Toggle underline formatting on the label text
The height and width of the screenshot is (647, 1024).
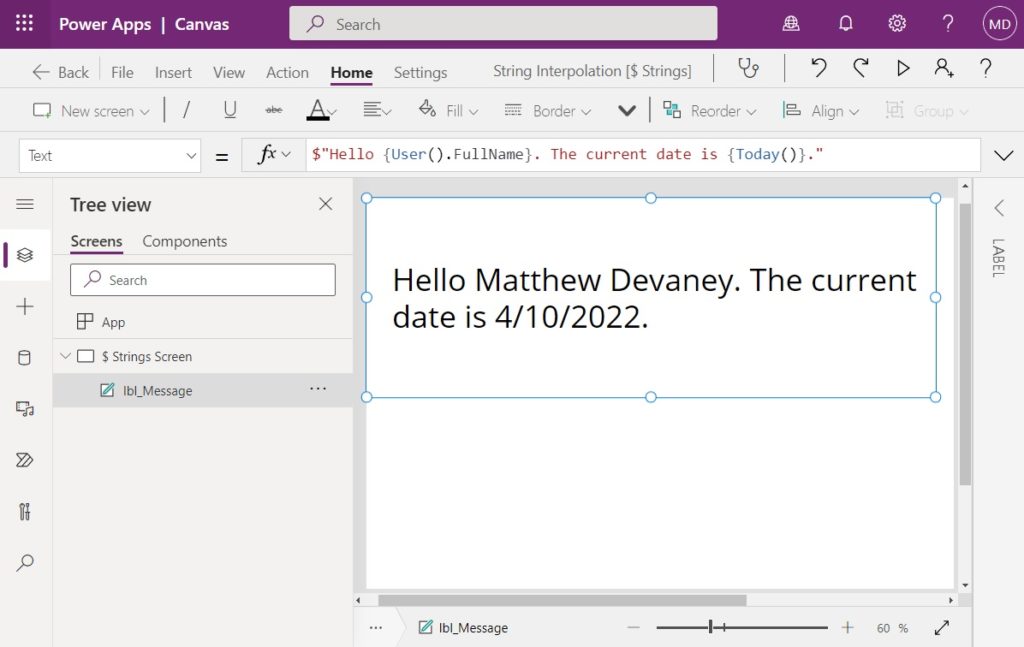tap(230, 110)
